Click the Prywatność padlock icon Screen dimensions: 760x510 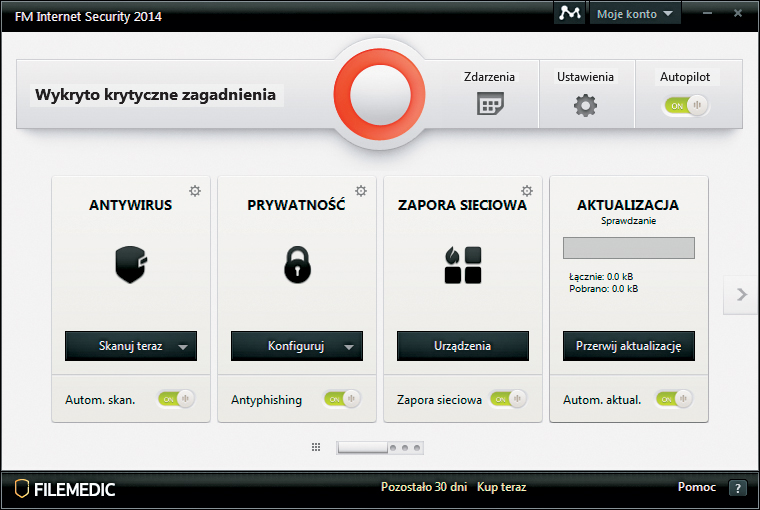pyautogui.click(x=297, y=265)
